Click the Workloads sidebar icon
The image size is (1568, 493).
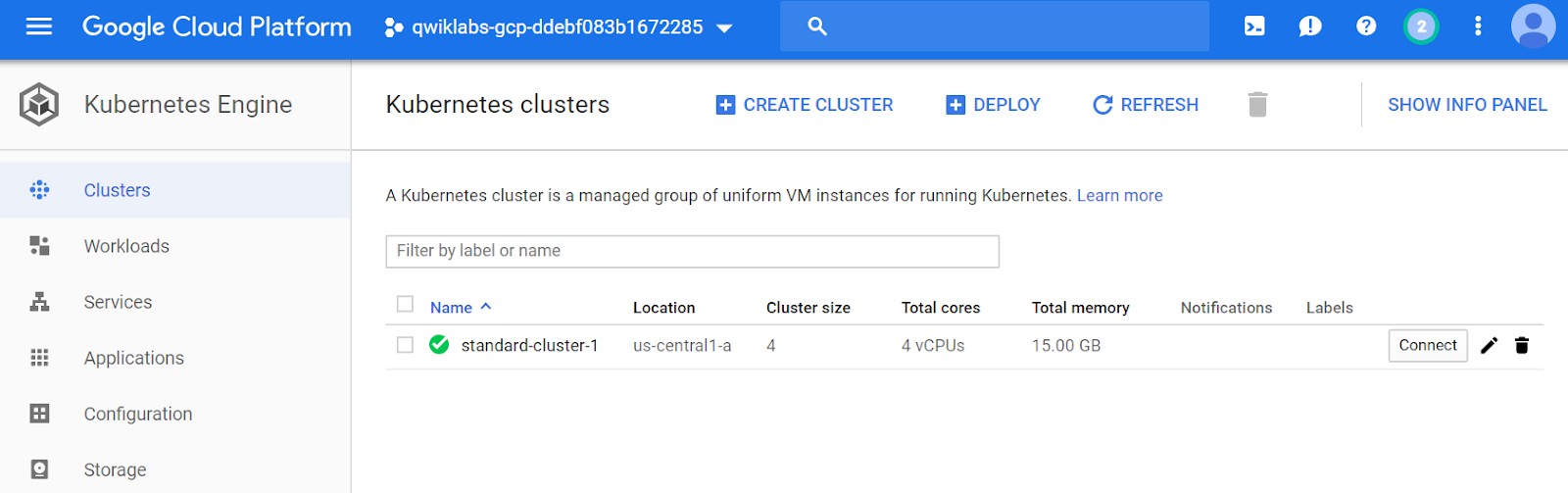[x=39, y=246]
